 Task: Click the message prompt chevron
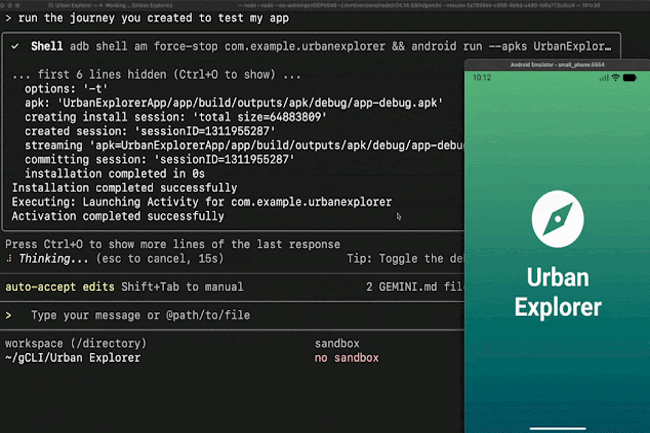click(x=9, y=316)
